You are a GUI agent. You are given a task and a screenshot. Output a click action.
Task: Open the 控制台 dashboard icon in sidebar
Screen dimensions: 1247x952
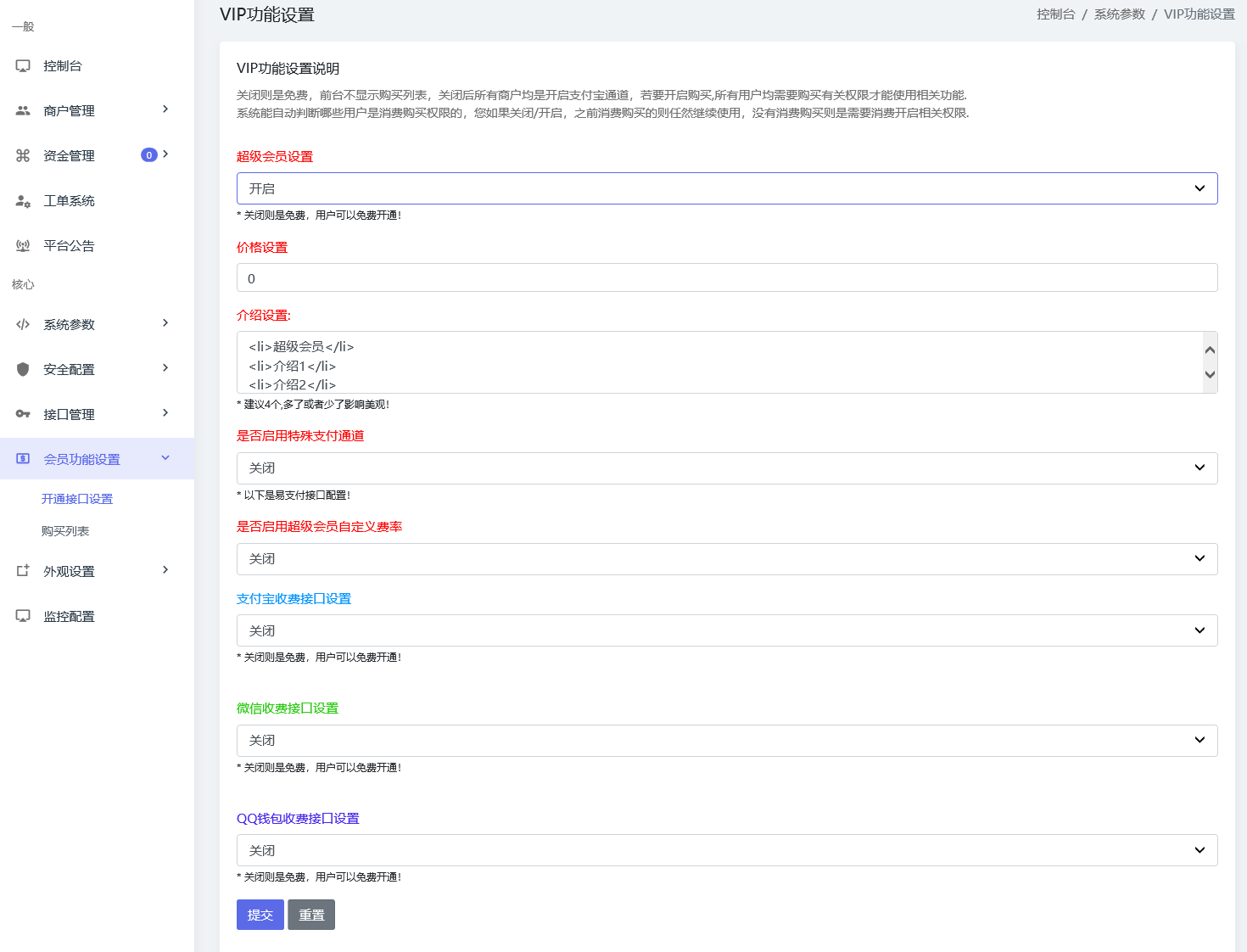point(22,64)
